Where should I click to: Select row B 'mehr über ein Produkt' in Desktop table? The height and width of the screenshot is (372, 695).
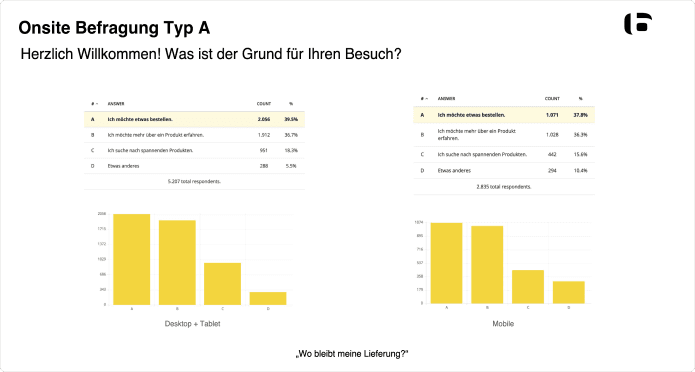194,135
